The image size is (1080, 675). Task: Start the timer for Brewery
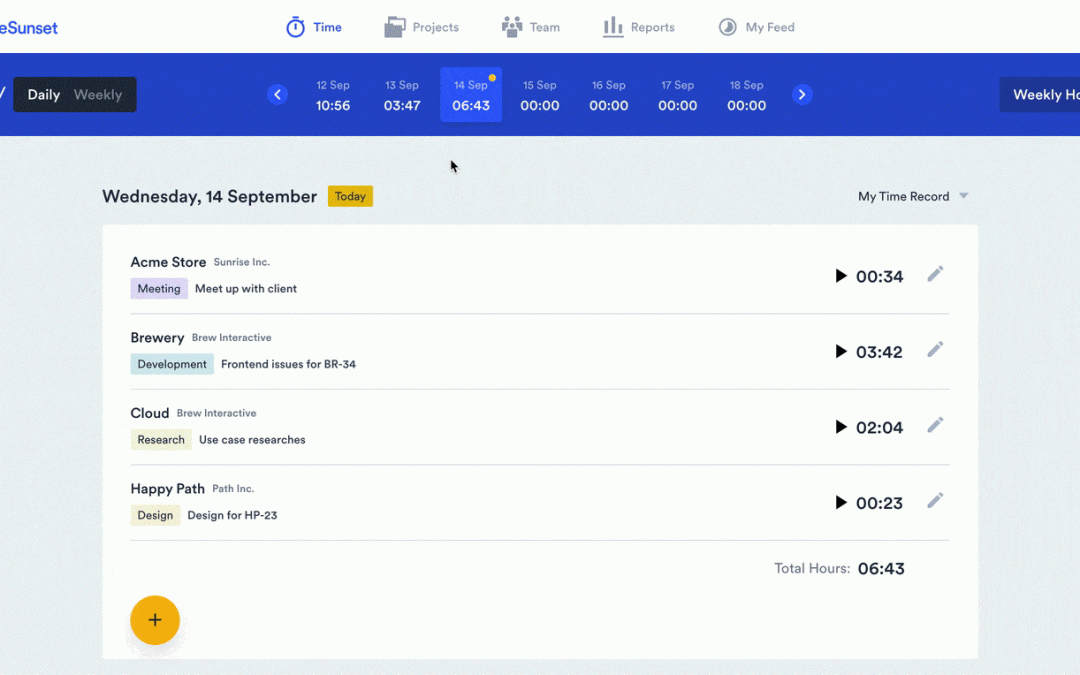pos(841,351)
